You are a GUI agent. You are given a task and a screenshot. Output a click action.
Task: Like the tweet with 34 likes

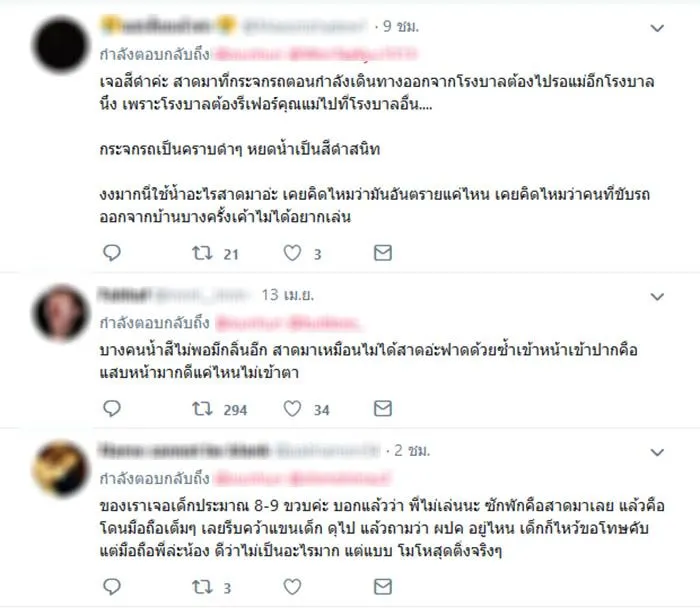click(292, 408)
